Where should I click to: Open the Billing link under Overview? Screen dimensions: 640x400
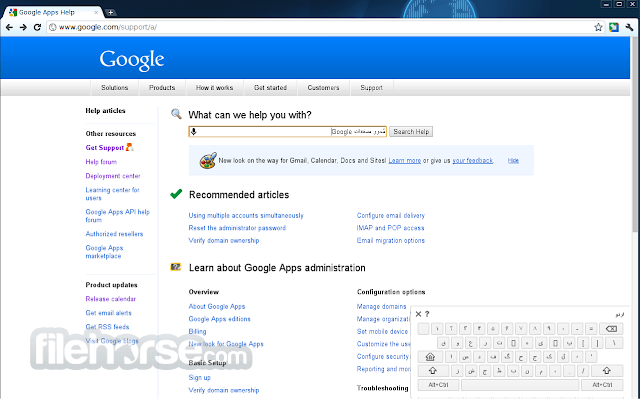click(x=198, y=331)
